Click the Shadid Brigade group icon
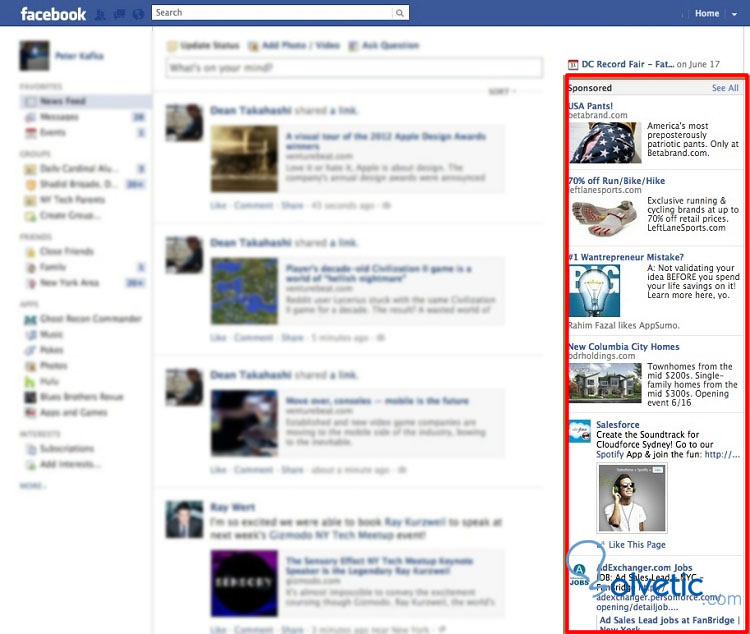This screenshot has width=750, height=634. point(30,184)
